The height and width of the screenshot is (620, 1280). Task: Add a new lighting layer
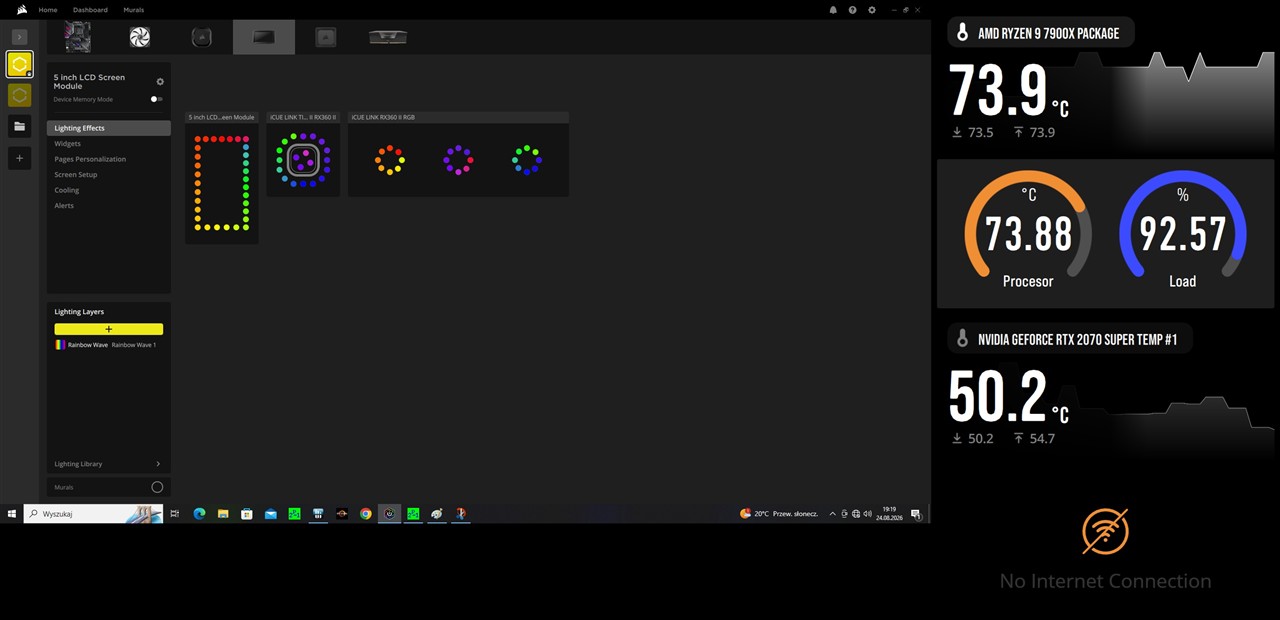[x=109, y=329]
